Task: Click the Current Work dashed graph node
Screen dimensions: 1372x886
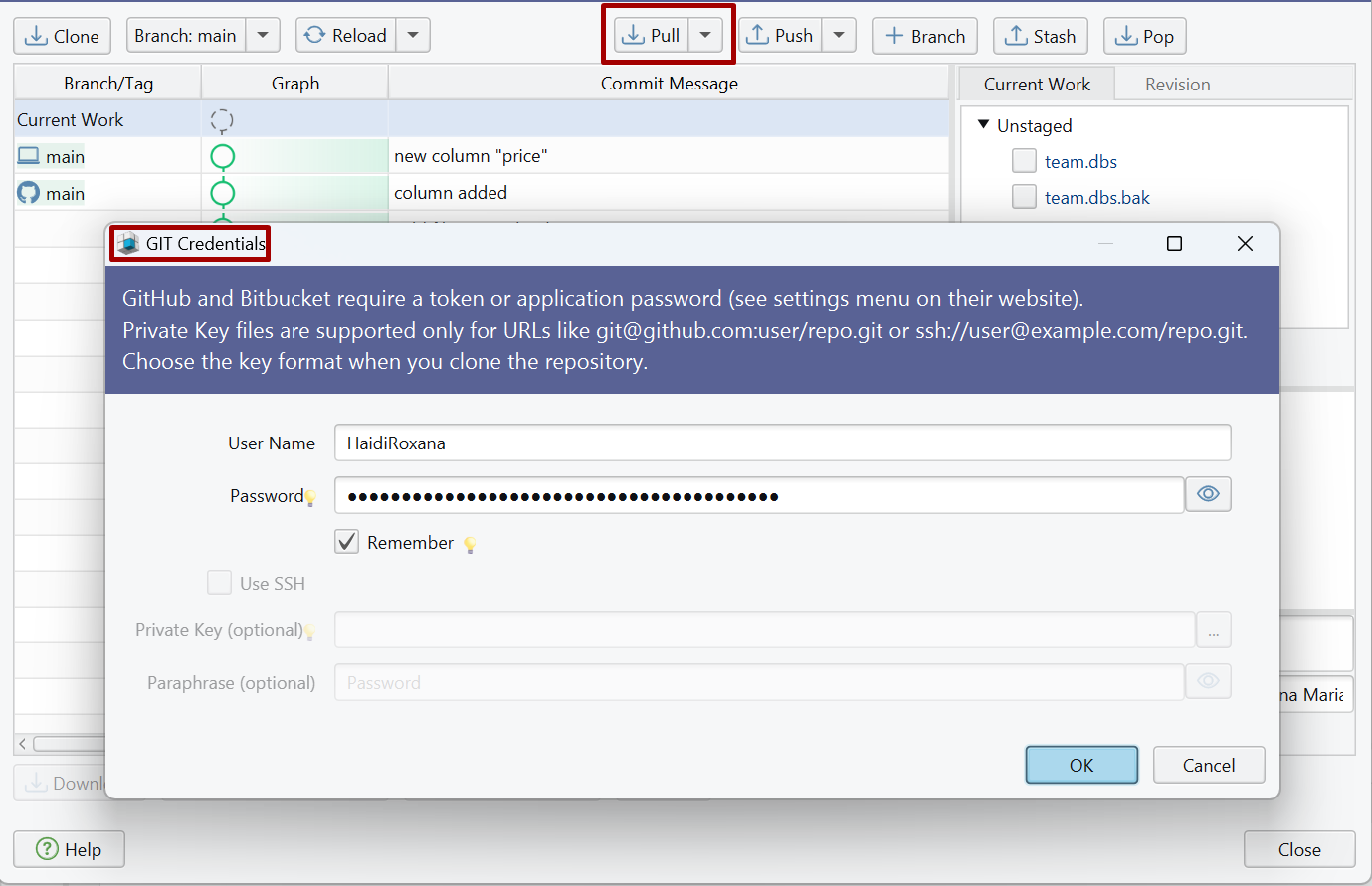Action: 222,121
